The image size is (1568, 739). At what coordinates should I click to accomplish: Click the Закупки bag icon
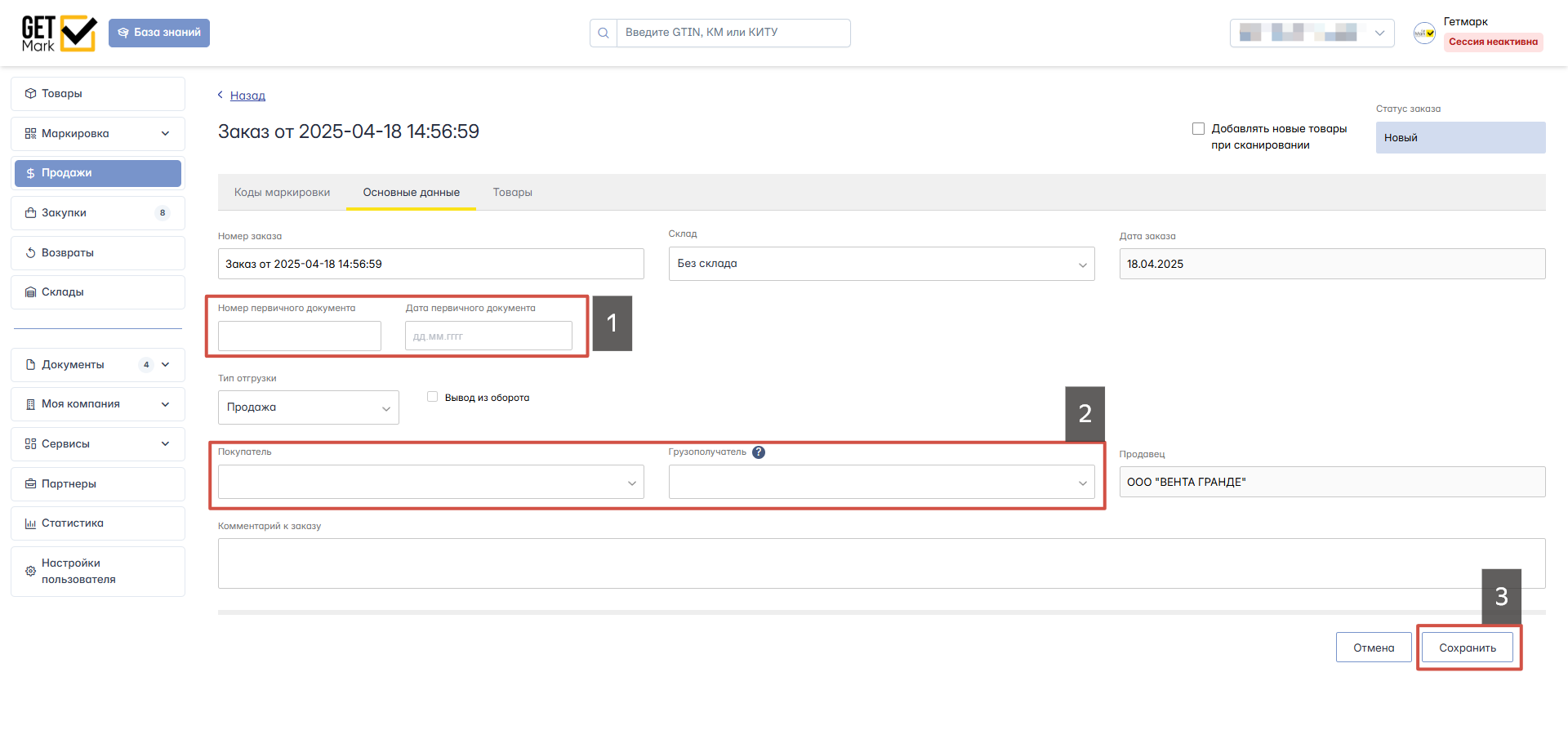[x=30, y=213]
